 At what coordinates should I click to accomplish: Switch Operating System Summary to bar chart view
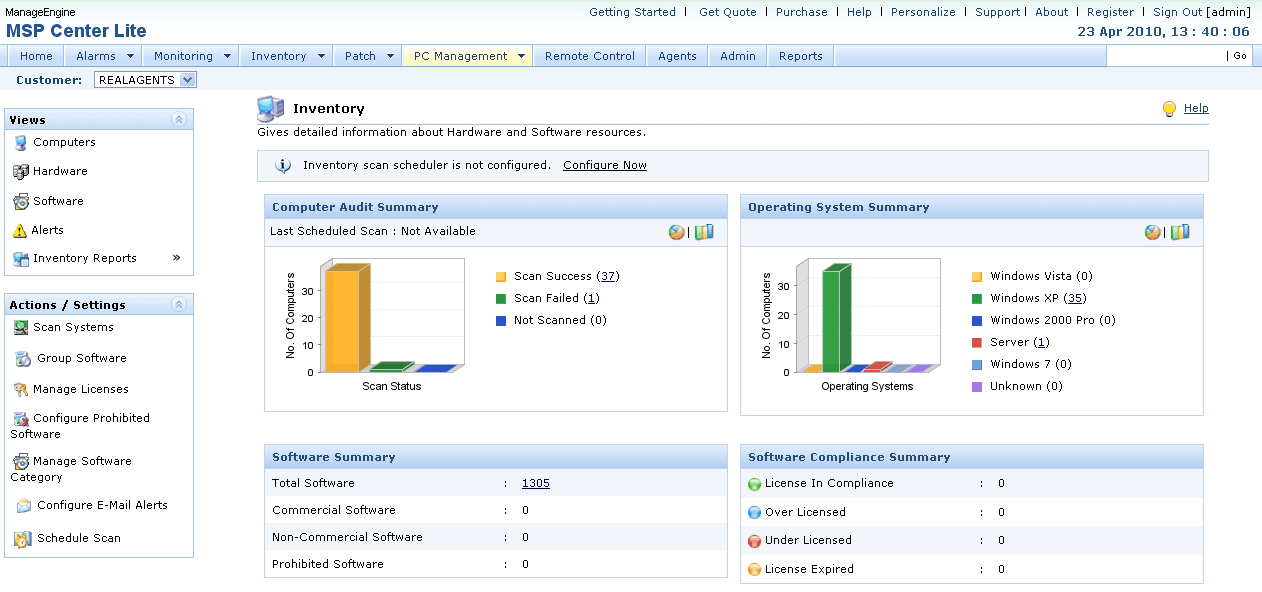(x=1181, y=232)
